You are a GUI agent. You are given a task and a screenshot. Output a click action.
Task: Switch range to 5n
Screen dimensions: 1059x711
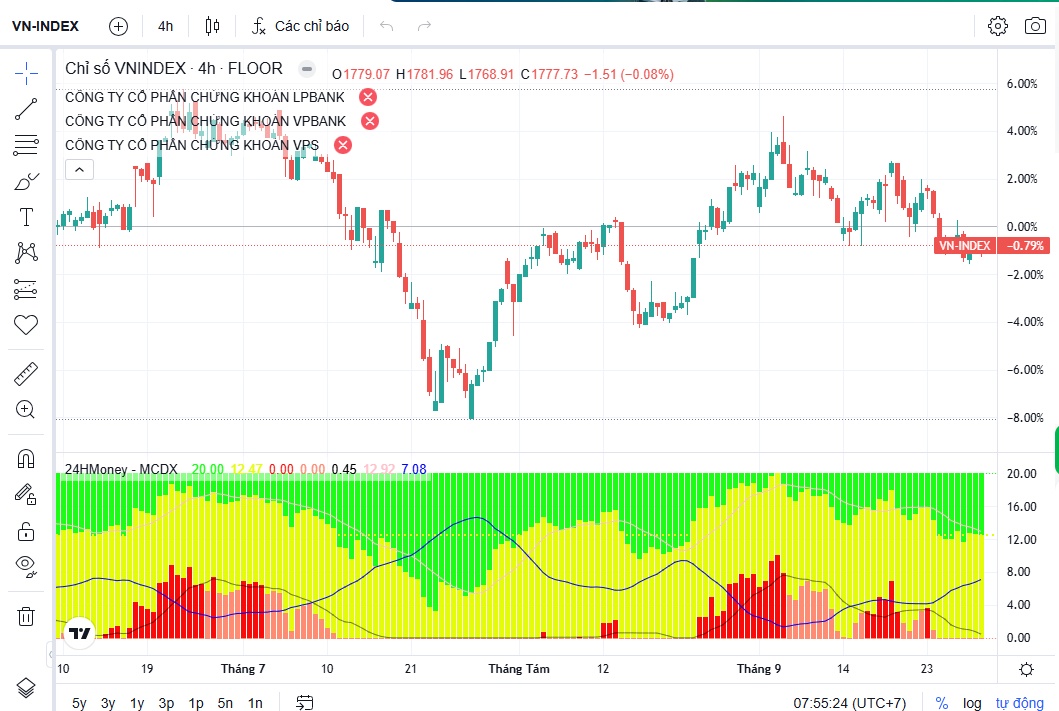coord(225,703)
